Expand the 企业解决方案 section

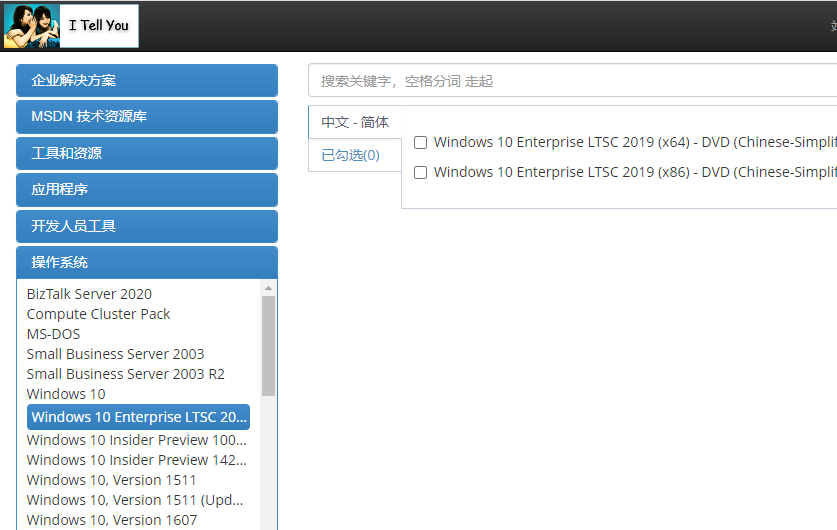tap(147, 81)
